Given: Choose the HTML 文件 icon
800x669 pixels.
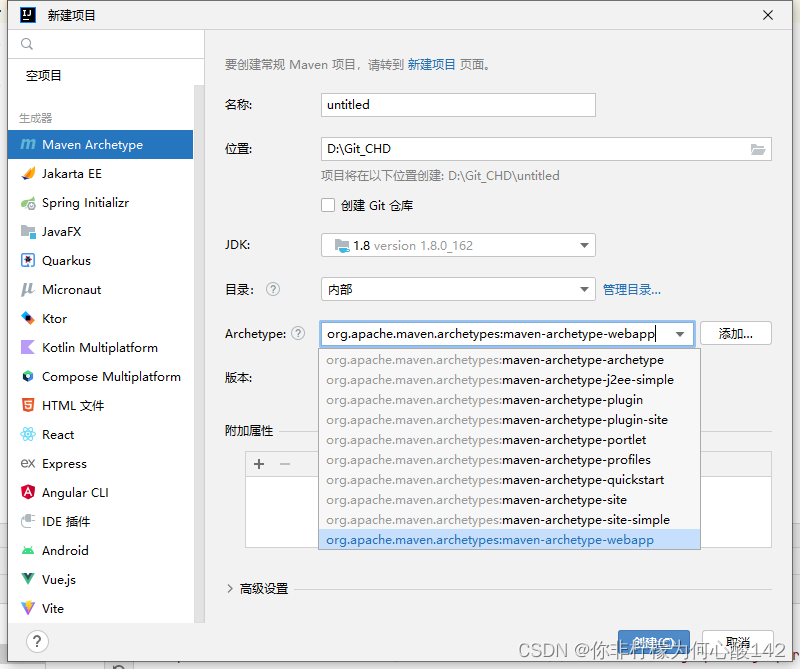Looking at the screenshot, I should (x=28, y=406).
